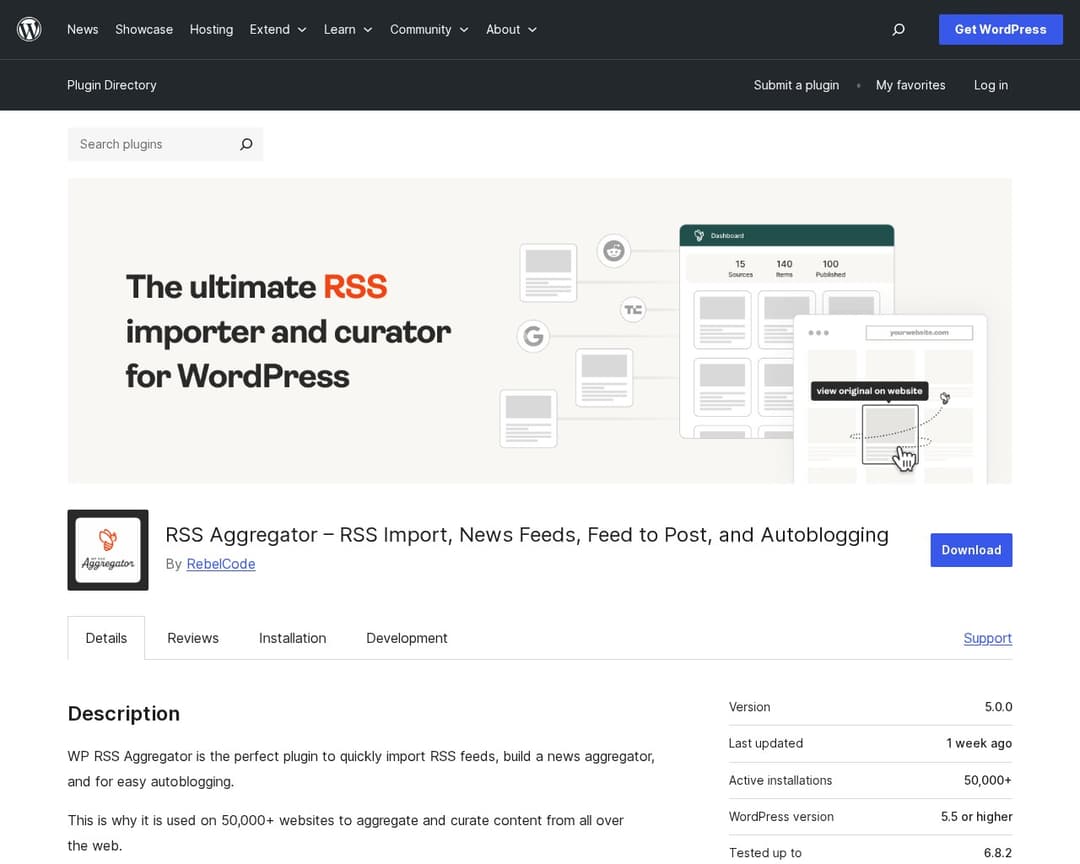Click the Get WordPress button

1000,29
